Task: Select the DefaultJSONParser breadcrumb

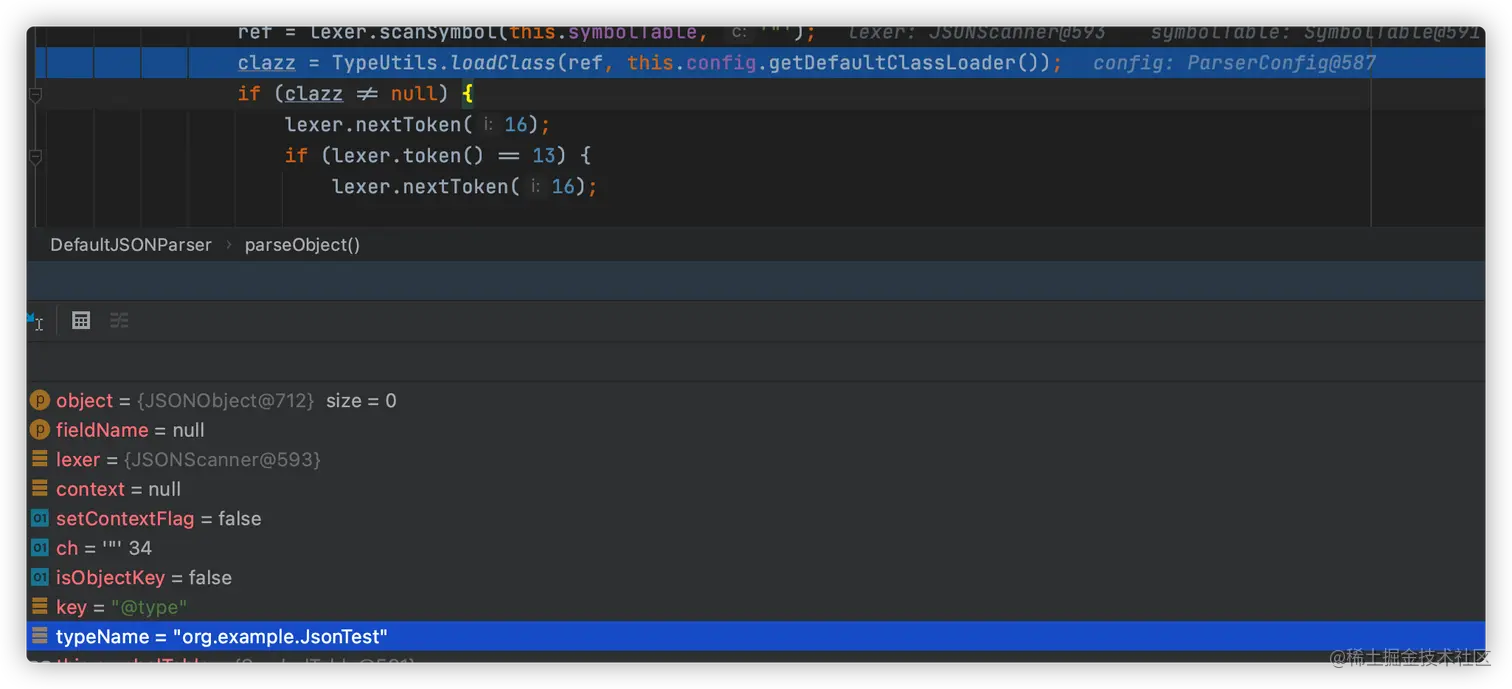Action: pyautogui.click(x=131, y=244)
